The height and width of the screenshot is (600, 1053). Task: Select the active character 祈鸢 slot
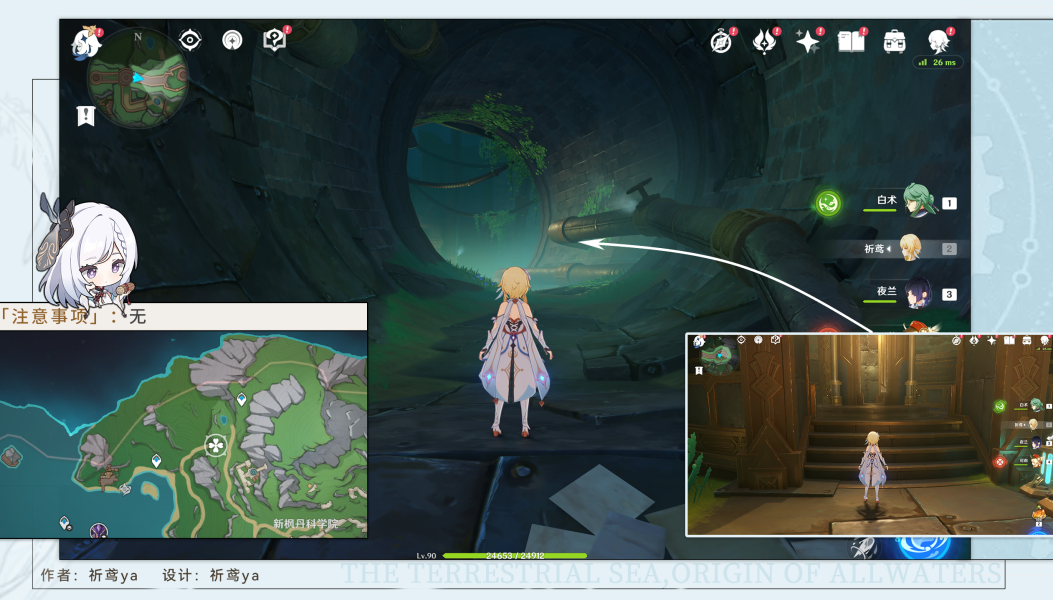[x=910, y=248]
